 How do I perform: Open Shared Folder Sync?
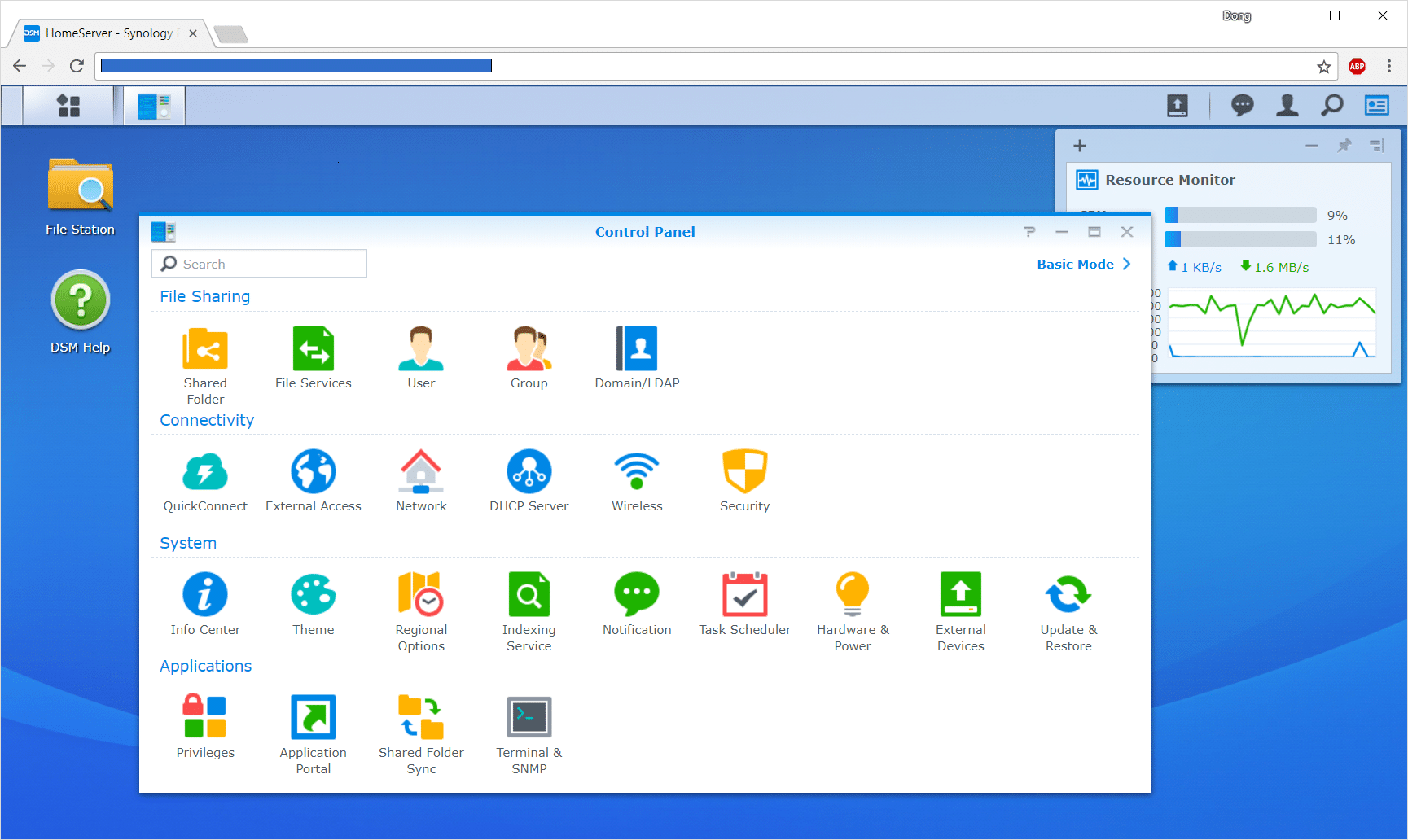pyautogui.click(x=421, y=735)
